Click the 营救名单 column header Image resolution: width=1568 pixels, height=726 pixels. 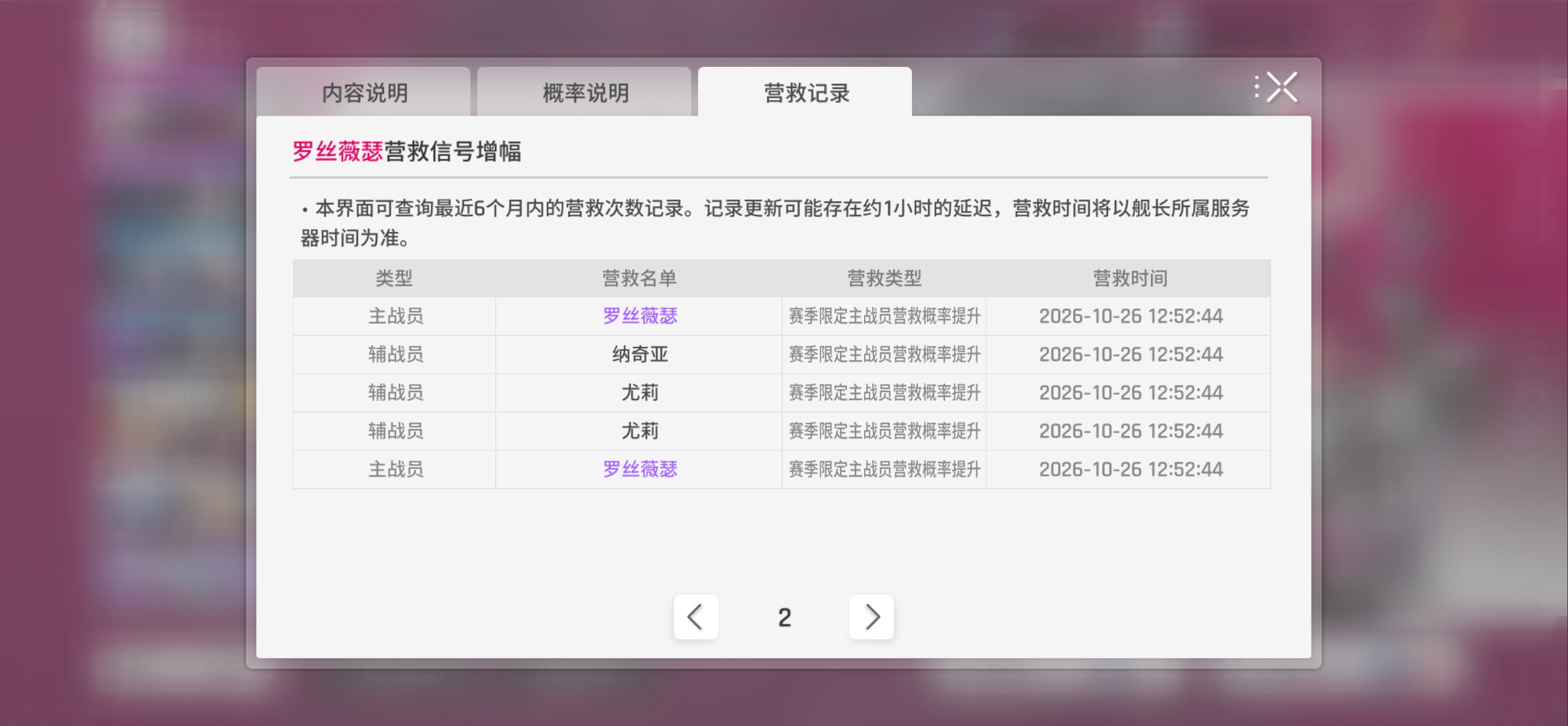click(x=639, y=278)
